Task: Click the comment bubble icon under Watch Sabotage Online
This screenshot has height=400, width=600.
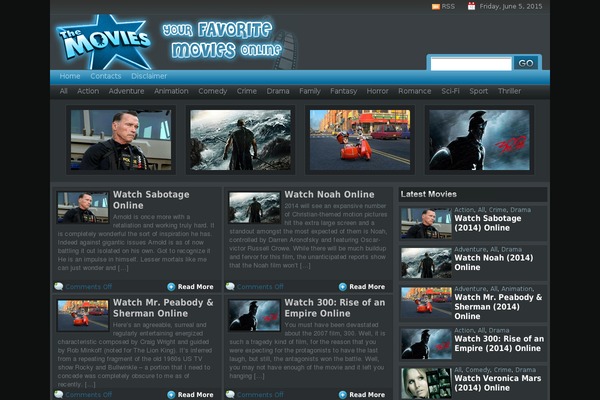Action: (59, 286)
